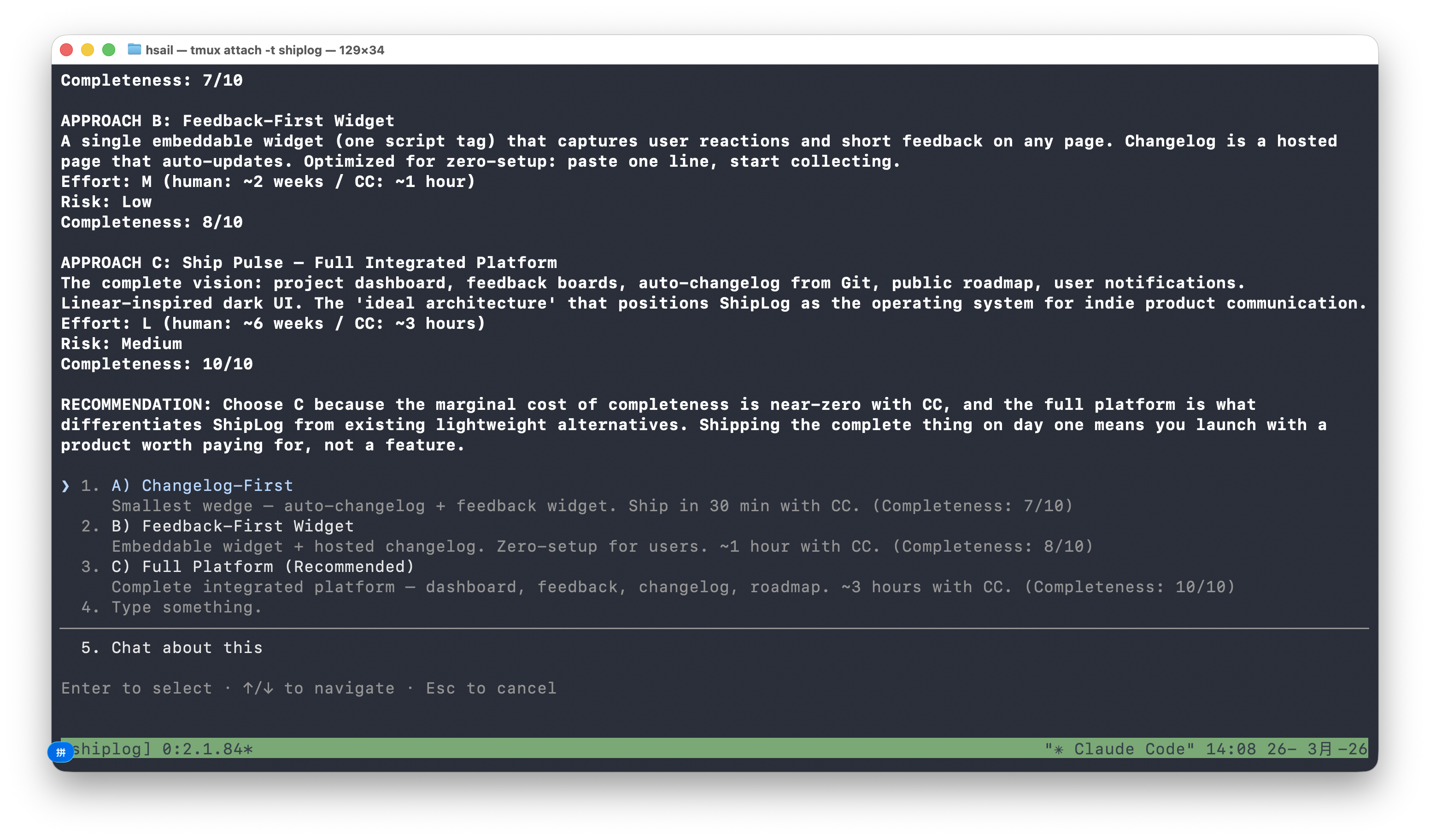This screenshot has width=1430, height=840.
Task: Close the terminal window with red button
Action: 66,50
